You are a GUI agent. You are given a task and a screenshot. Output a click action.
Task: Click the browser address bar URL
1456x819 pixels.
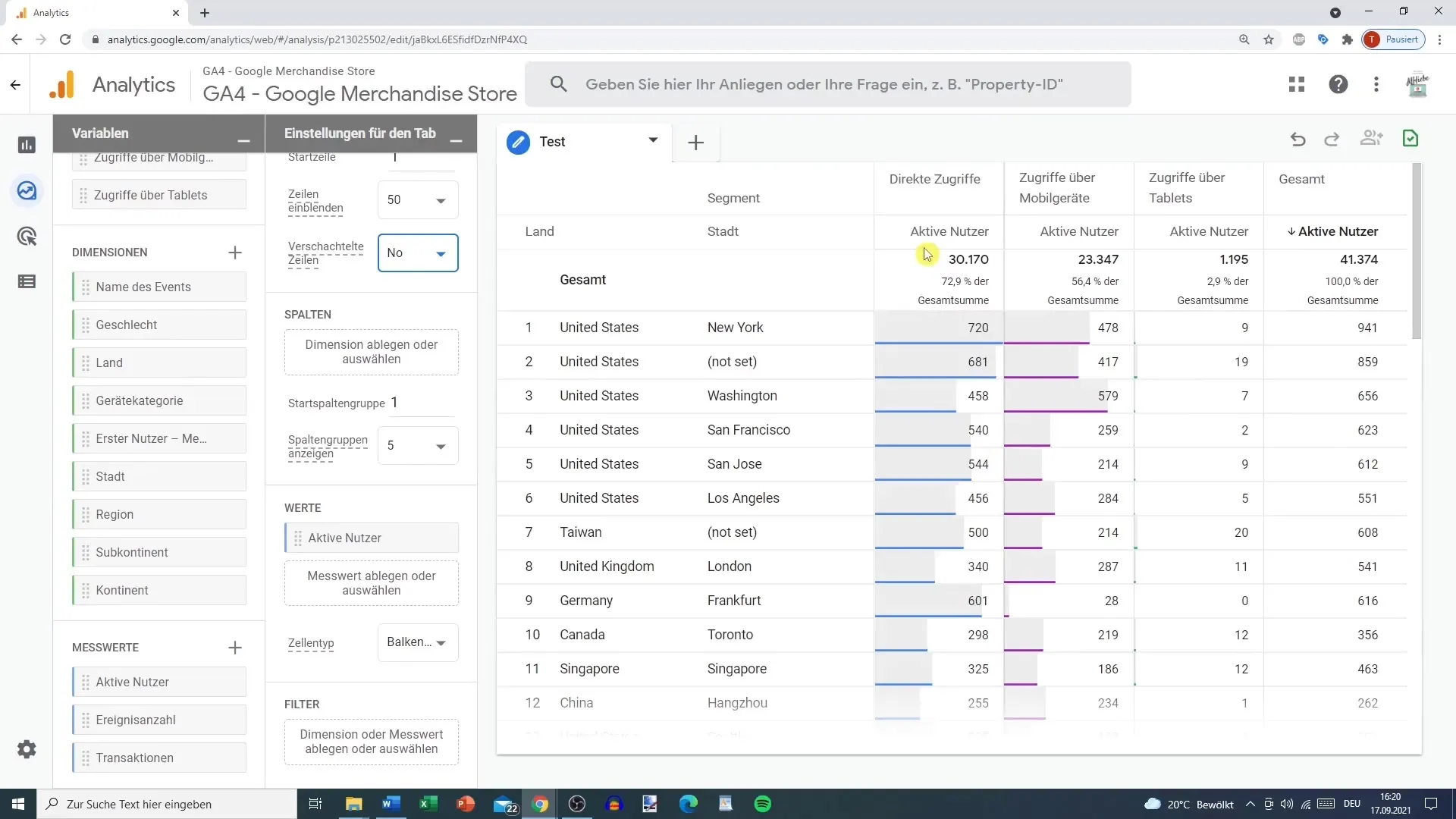[x=317, y=39]
